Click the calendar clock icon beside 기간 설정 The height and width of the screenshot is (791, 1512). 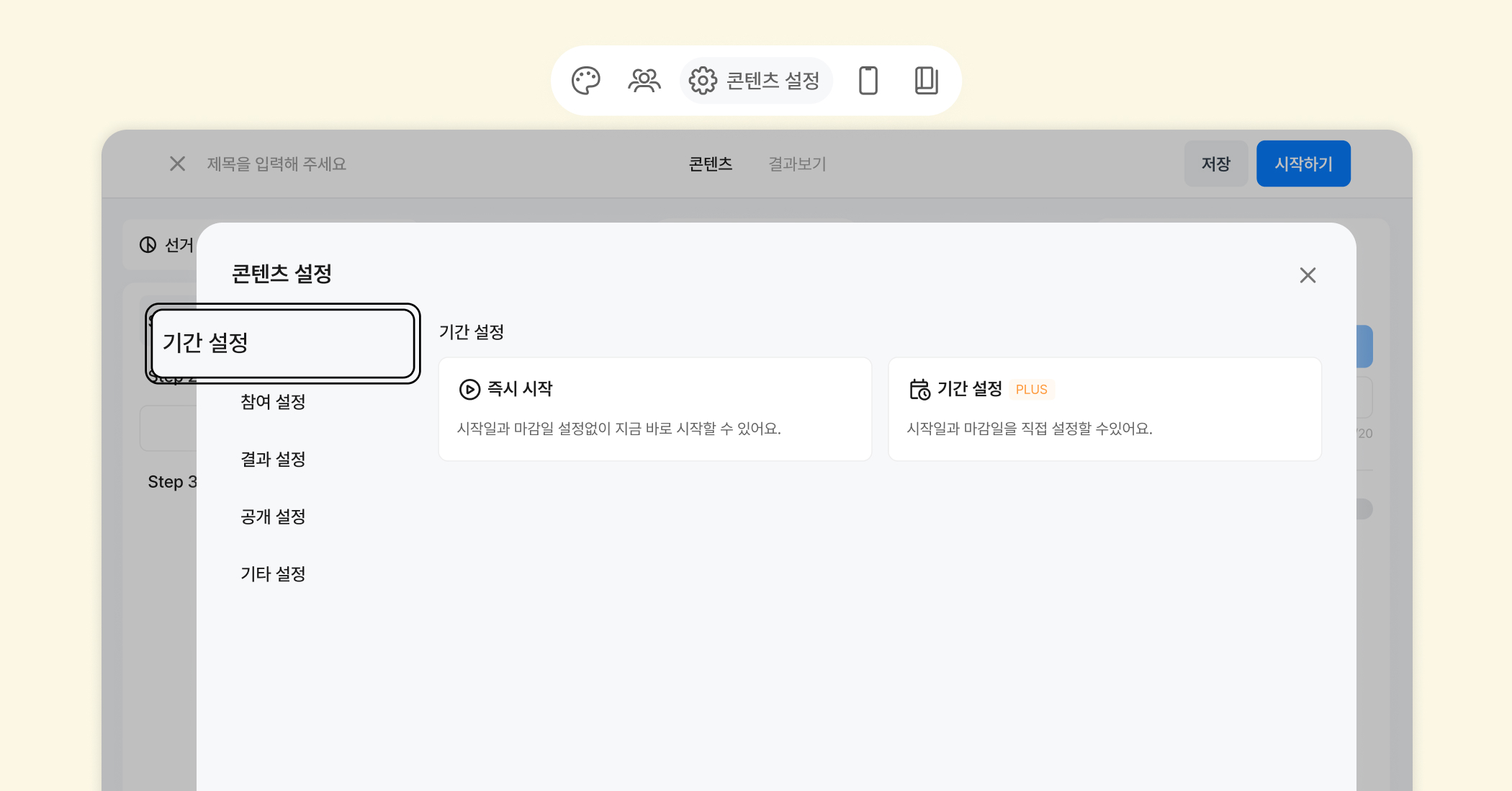[919, 390]
